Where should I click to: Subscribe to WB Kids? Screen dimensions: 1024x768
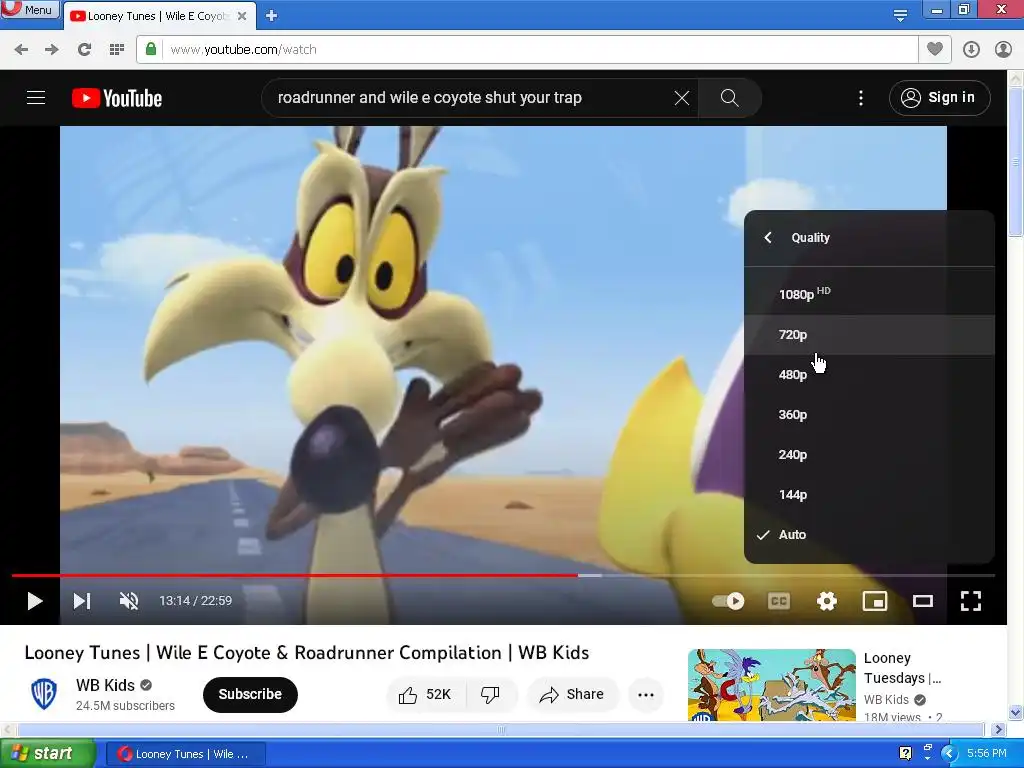coord(250,694)
